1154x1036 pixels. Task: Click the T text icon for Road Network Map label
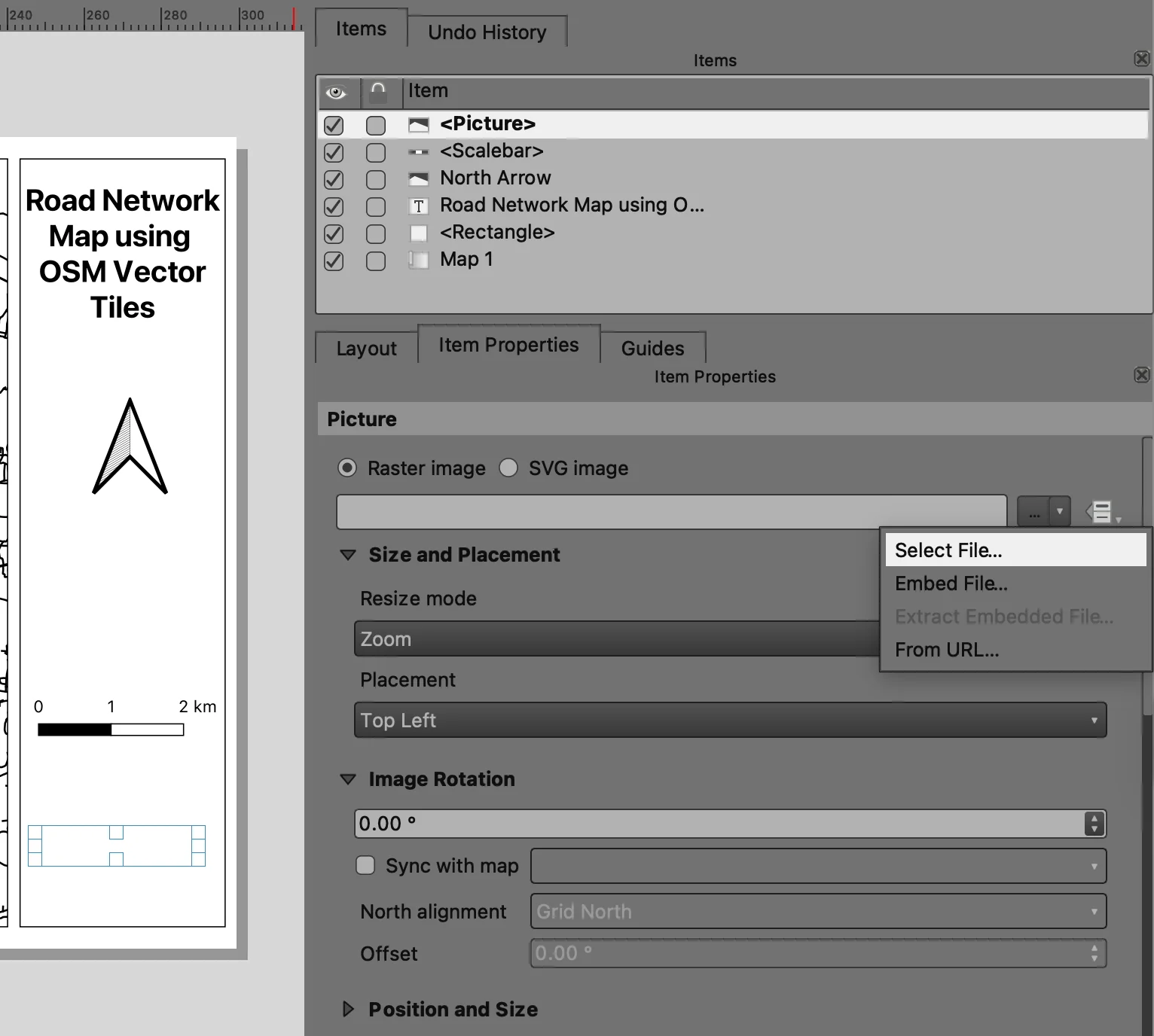coord(420,206)
